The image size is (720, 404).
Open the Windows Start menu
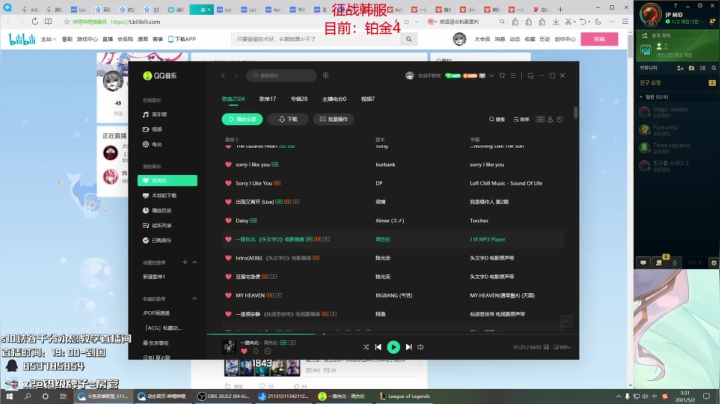(x=9, y=396)
